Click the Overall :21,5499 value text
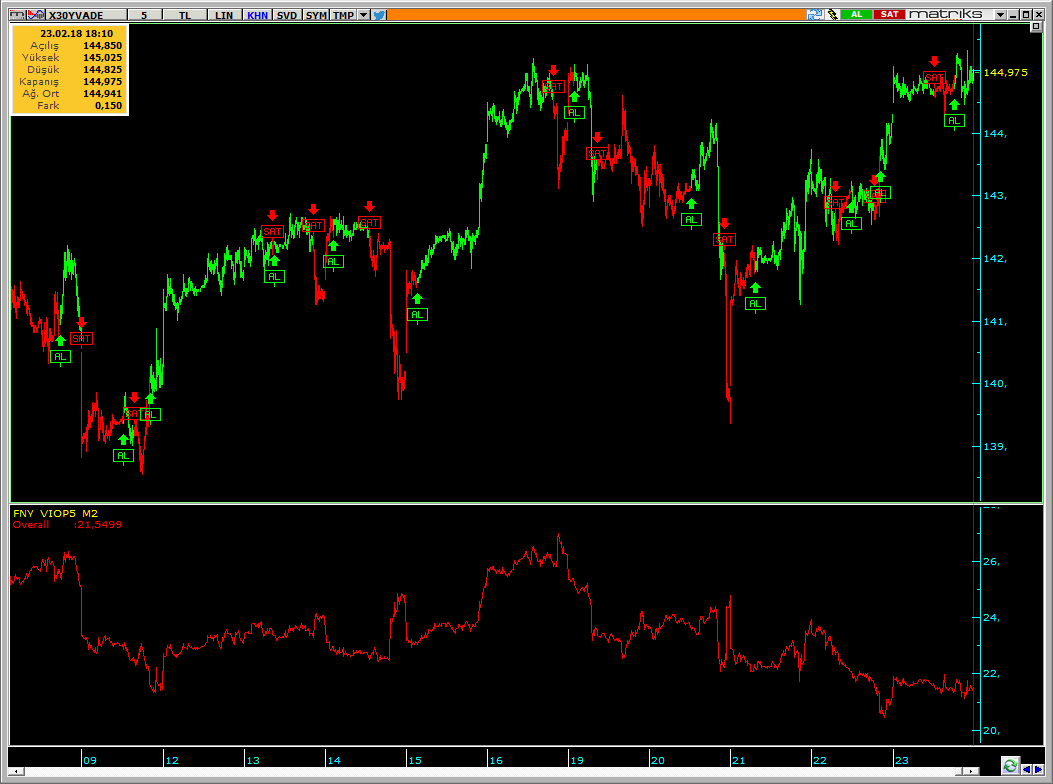The image size is (1053, 784). tap(67, 524)
